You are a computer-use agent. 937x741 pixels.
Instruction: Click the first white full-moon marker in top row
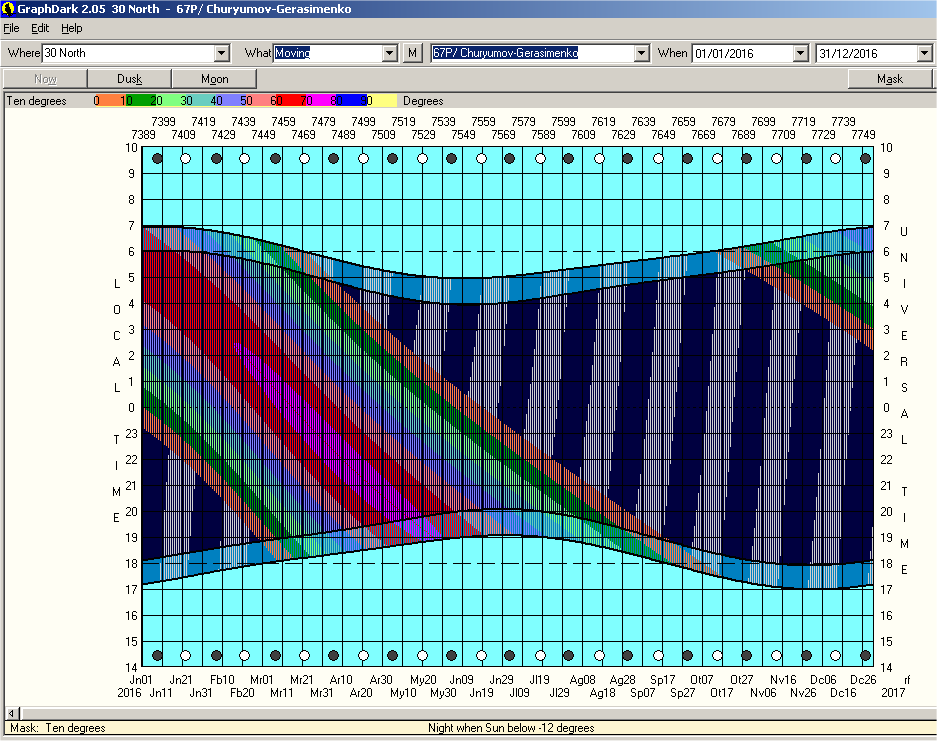(x=186, y=158)
